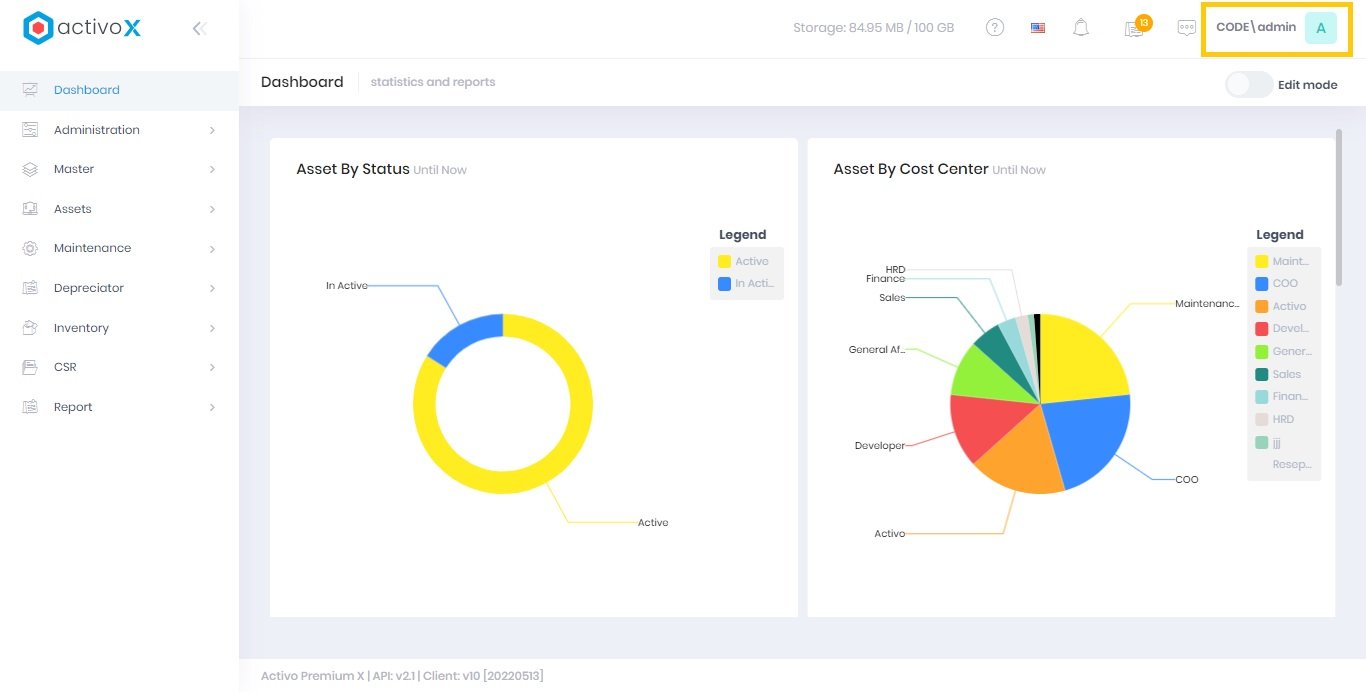Select Assets in the sidebar
Viewport: 1366px width, 693px height.
click(72, 209)
